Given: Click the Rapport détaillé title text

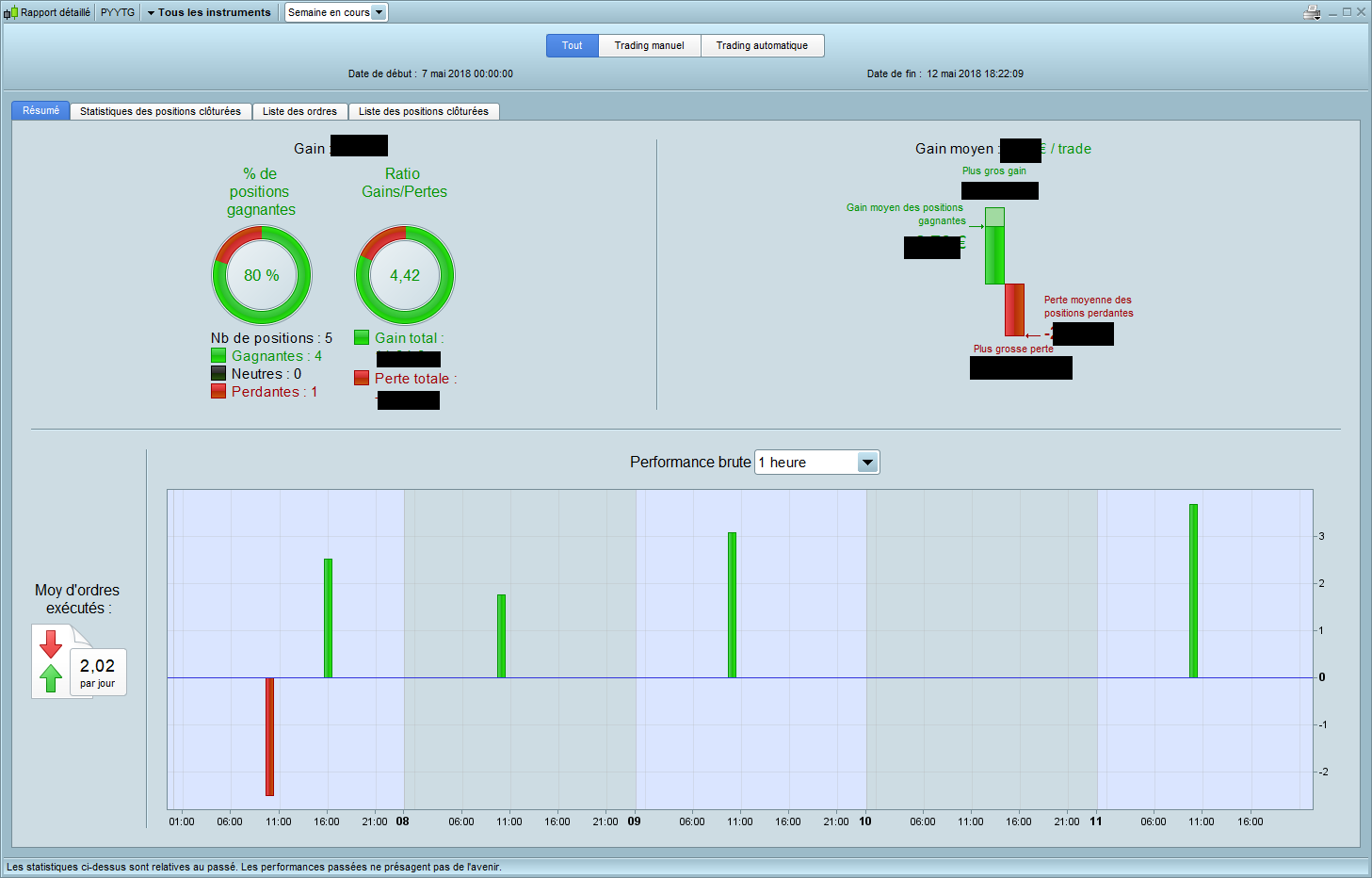Looking at the screenshot, I should pyautogui.click(x=56, y=12).
